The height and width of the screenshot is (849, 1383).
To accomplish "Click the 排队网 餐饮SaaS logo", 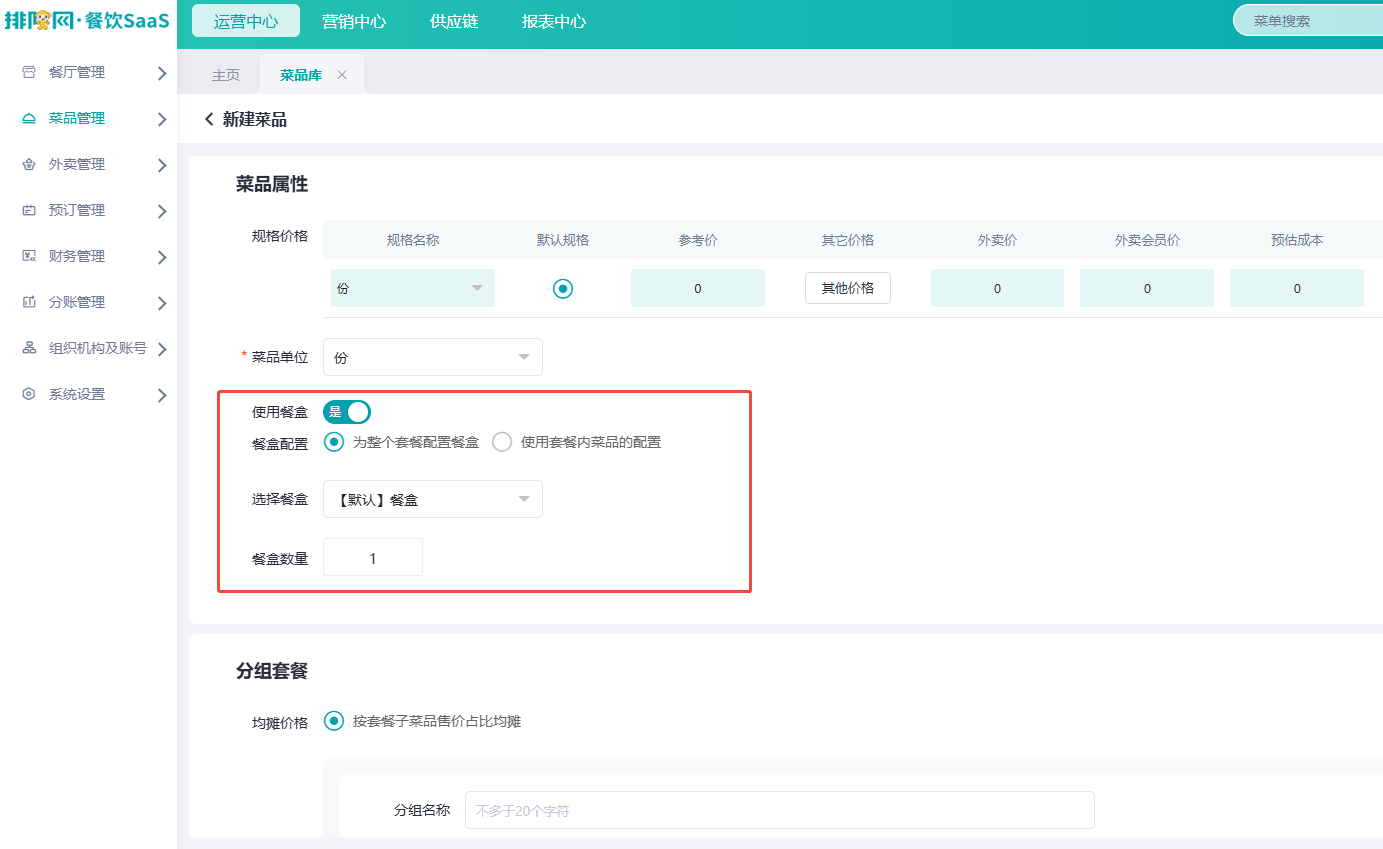I will tap(87, 21).
